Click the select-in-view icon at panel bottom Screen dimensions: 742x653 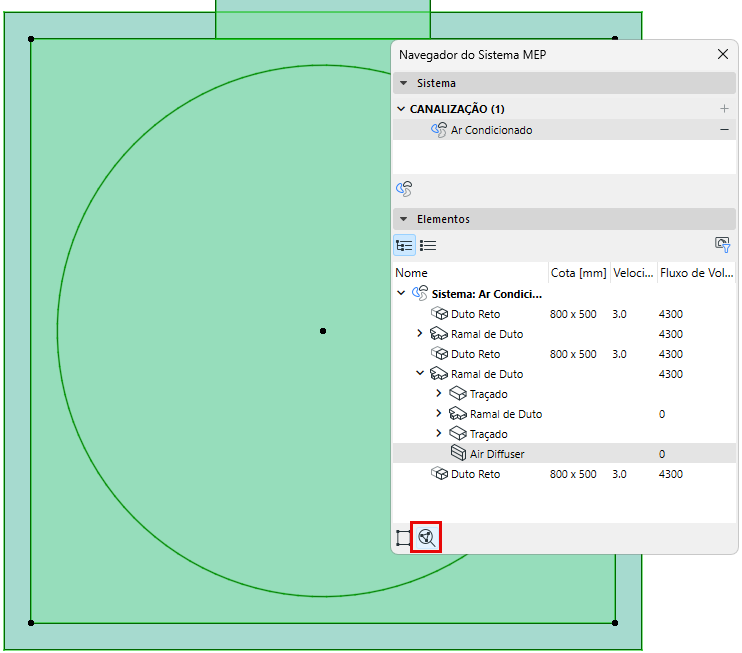click(x=404, y=537)
